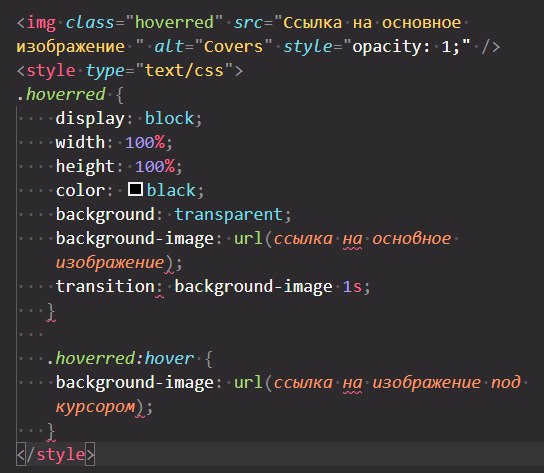Click the '.hoverred' selector on its own line
Viewport: 544px width, 473px height.
[x=61, y=94]
